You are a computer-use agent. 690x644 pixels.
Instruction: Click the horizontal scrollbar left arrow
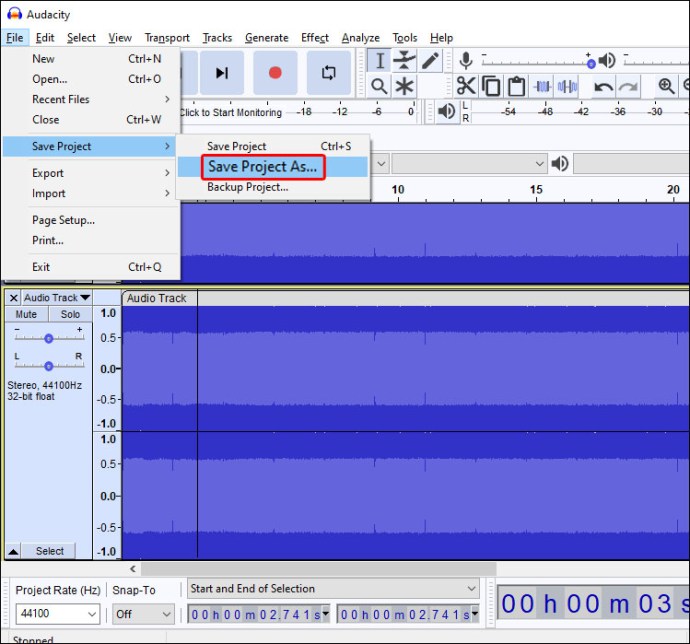click(133, 569)
